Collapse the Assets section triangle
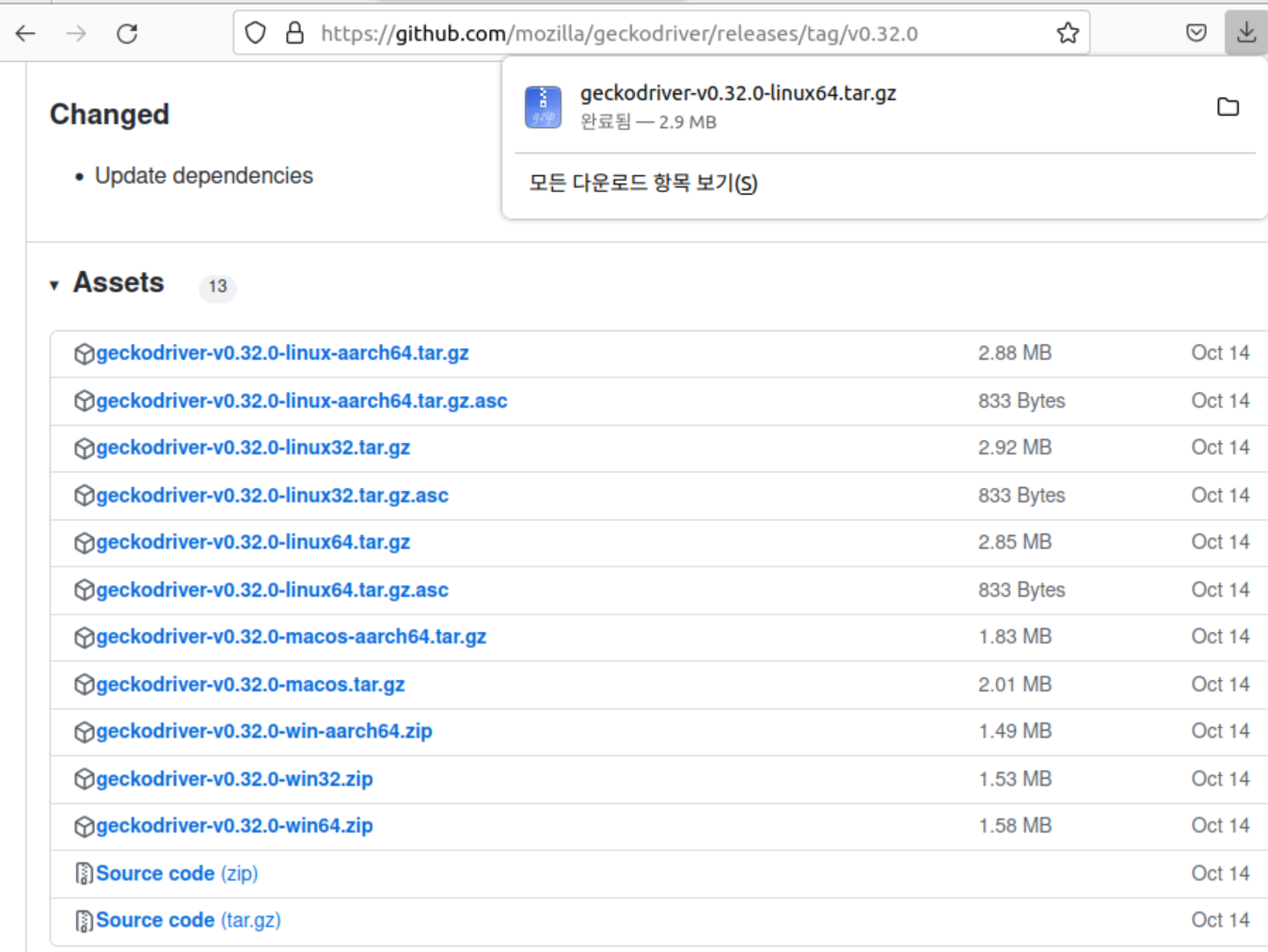Screen dimensions: 1268x952 click(55, 285)
